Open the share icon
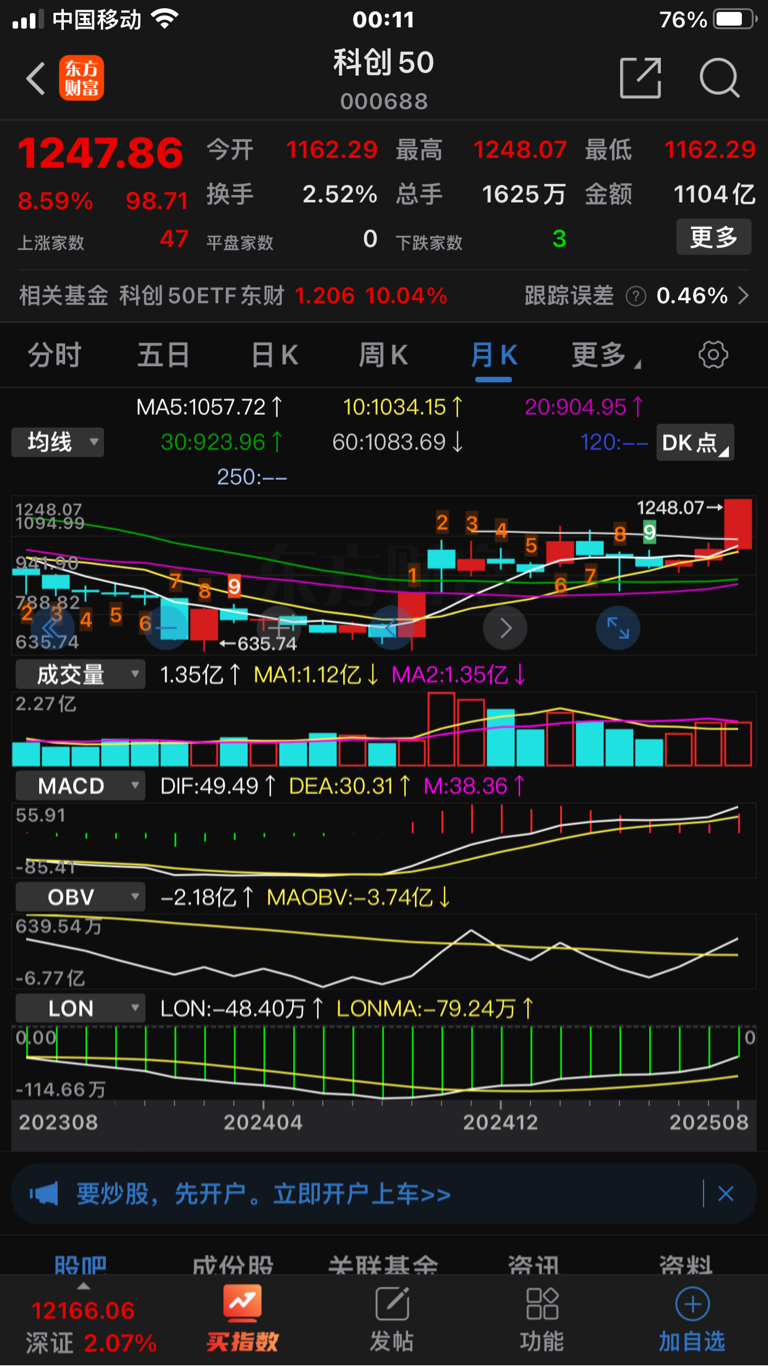 coord(640,78)
